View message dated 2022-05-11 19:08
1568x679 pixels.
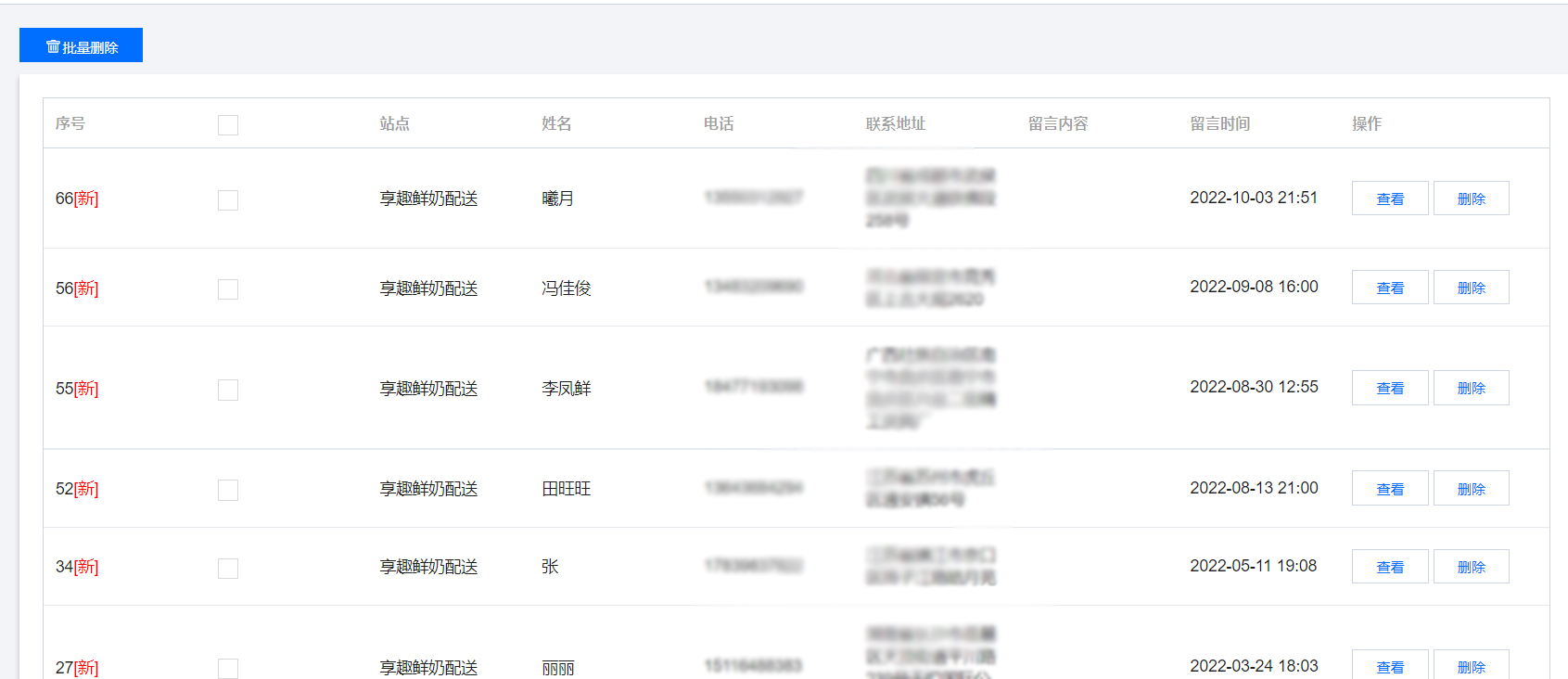1389,567
